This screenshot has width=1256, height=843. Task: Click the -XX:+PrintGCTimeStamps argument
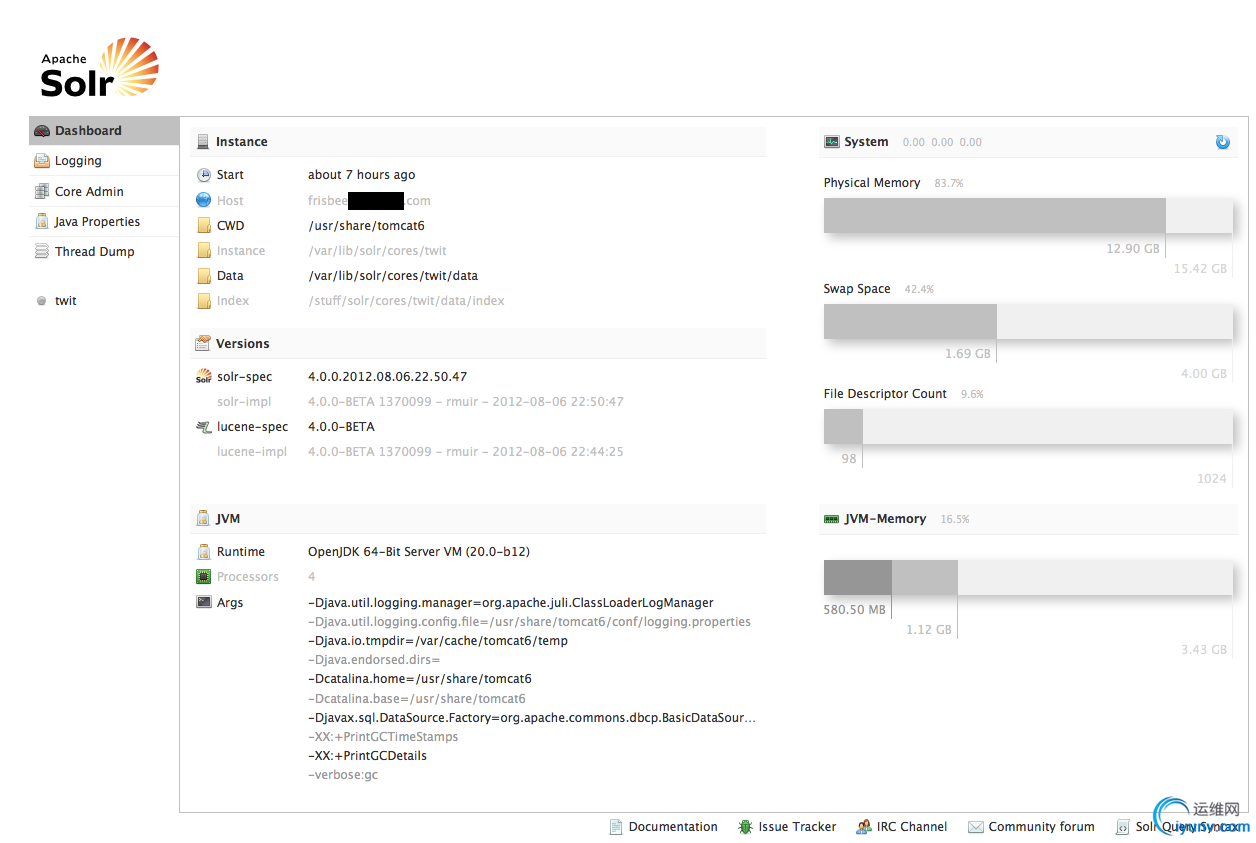point(383,737)
